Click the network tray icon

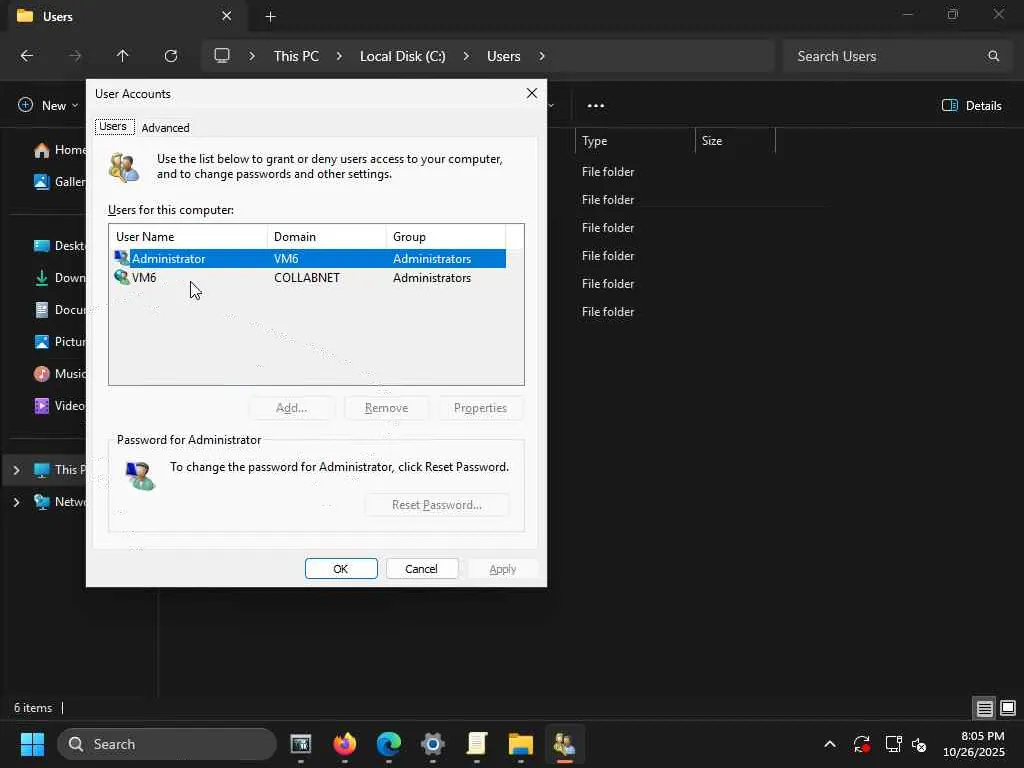coord(893,744)
